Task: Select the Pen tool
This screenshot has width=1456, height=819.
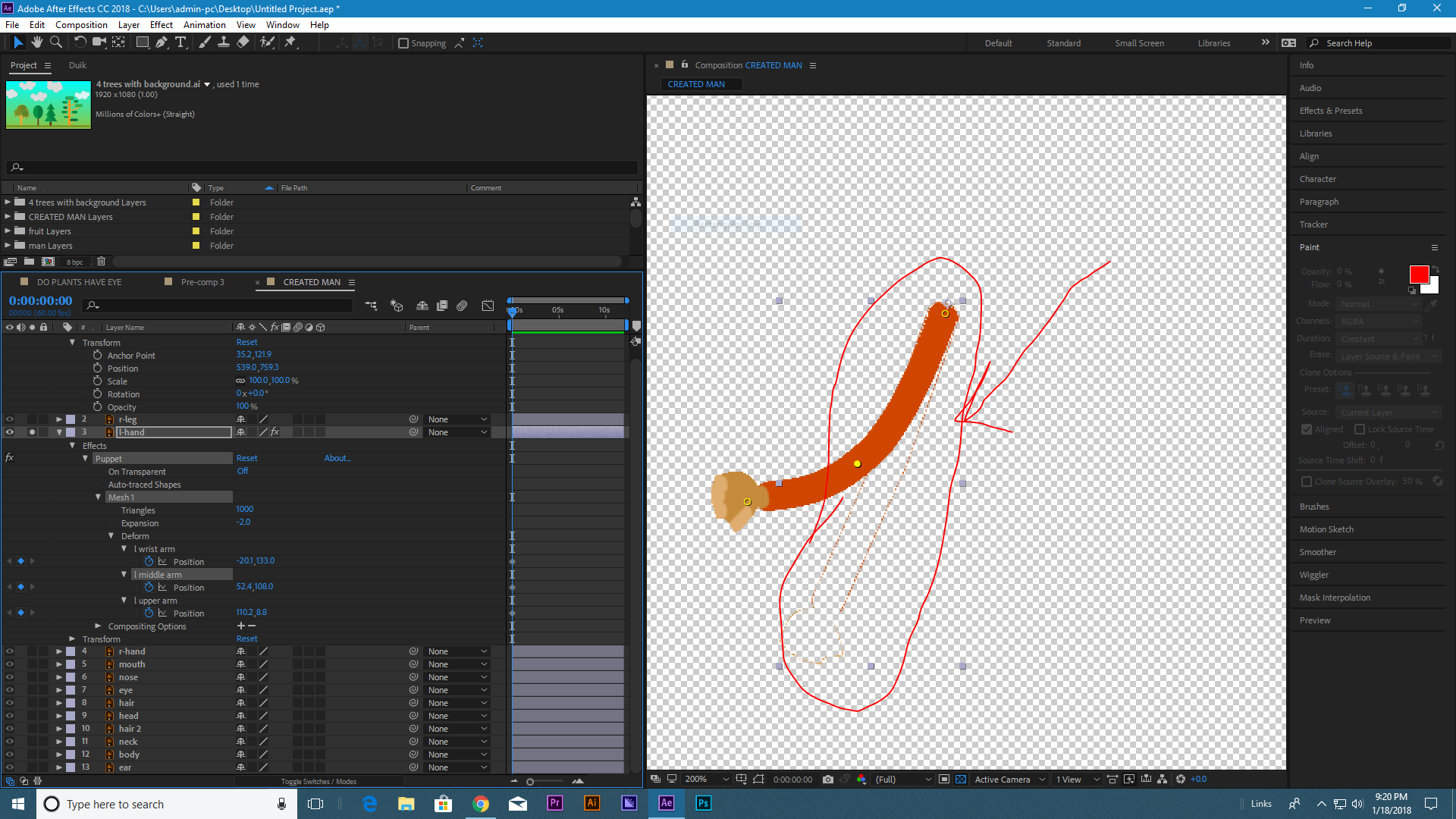Action: pyautogui.click(x=162, y=42)
